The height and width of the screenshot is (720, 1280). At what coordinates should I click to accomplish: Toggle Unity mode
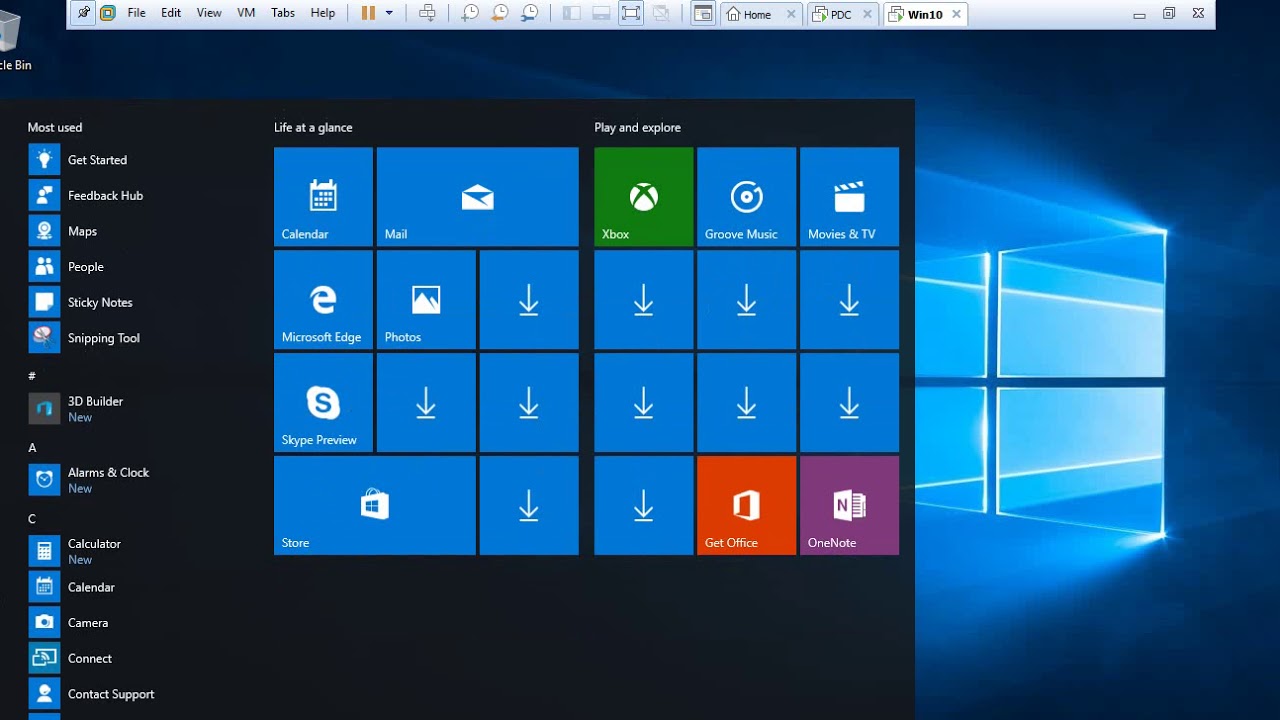tap(661, 13)
